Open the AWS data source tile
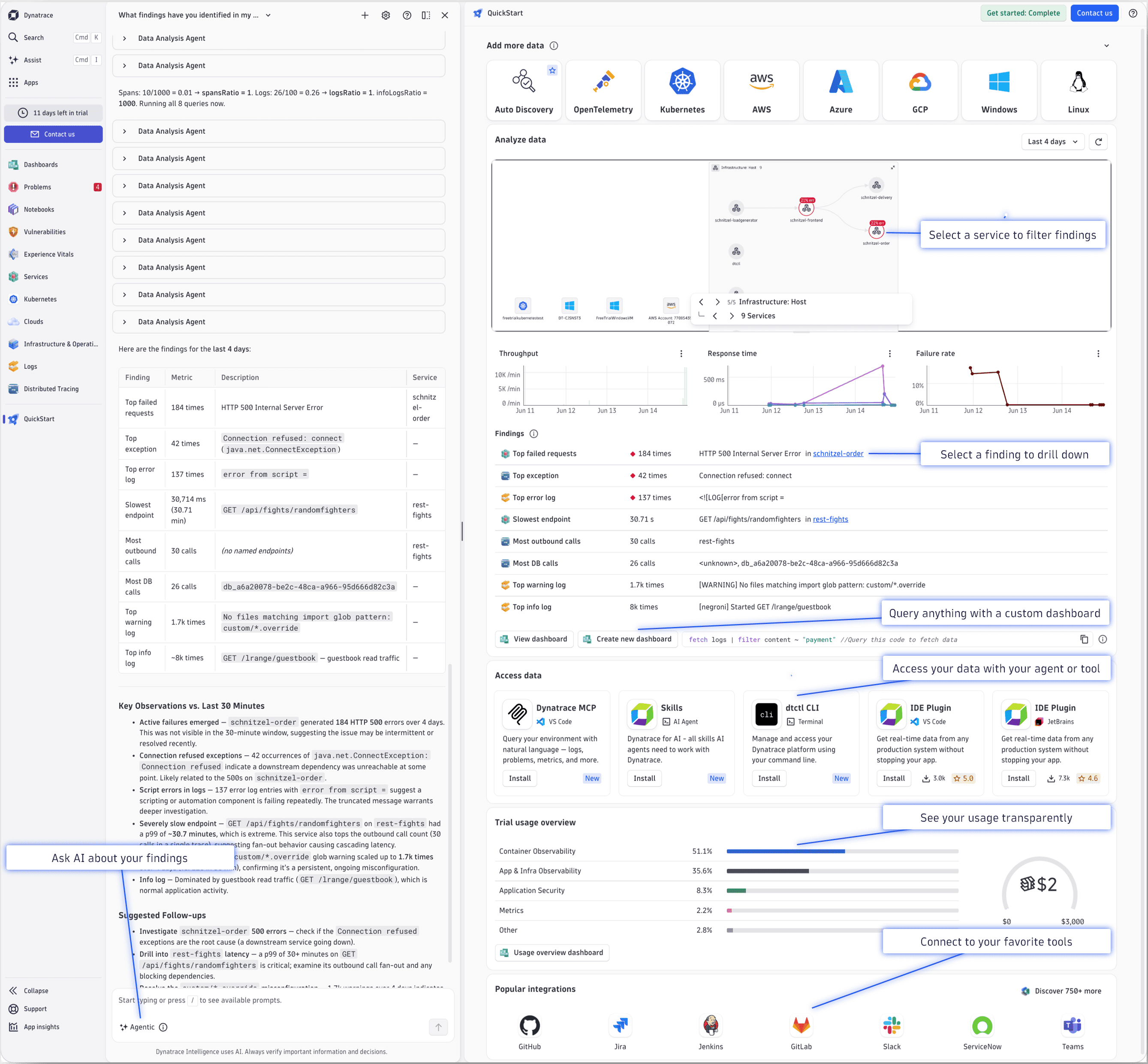The height and width of the screenshot is (1064, 1148). [761, 90]
